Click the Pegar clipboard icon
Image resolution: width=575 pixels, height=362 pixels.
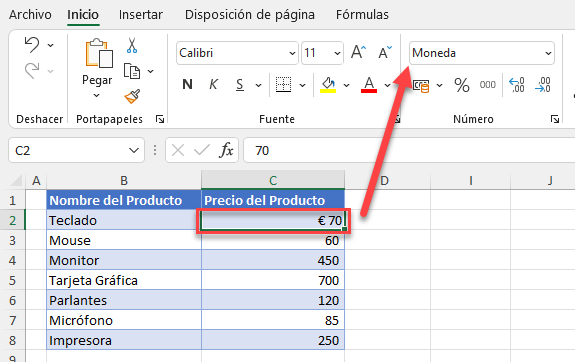[x=99, y=53]
